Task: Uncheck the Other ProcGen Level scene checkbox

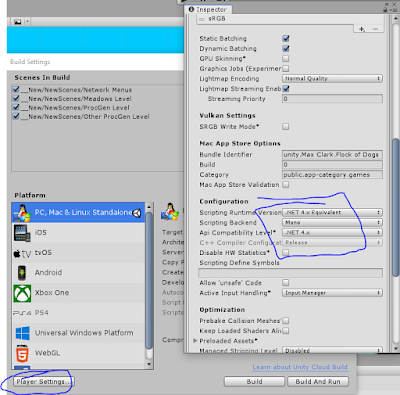Action: coord(16,116)
